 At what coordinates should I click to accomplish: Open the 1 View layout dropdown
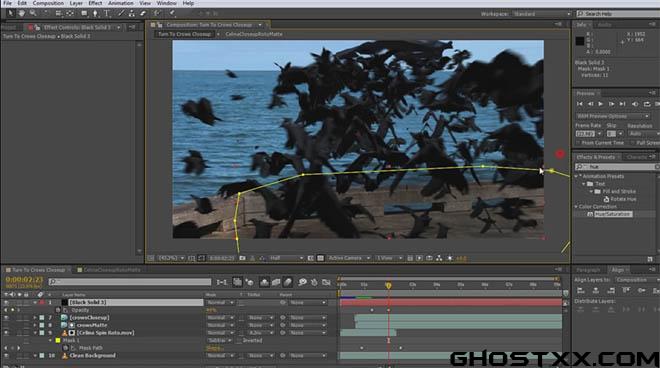[389, 258]
